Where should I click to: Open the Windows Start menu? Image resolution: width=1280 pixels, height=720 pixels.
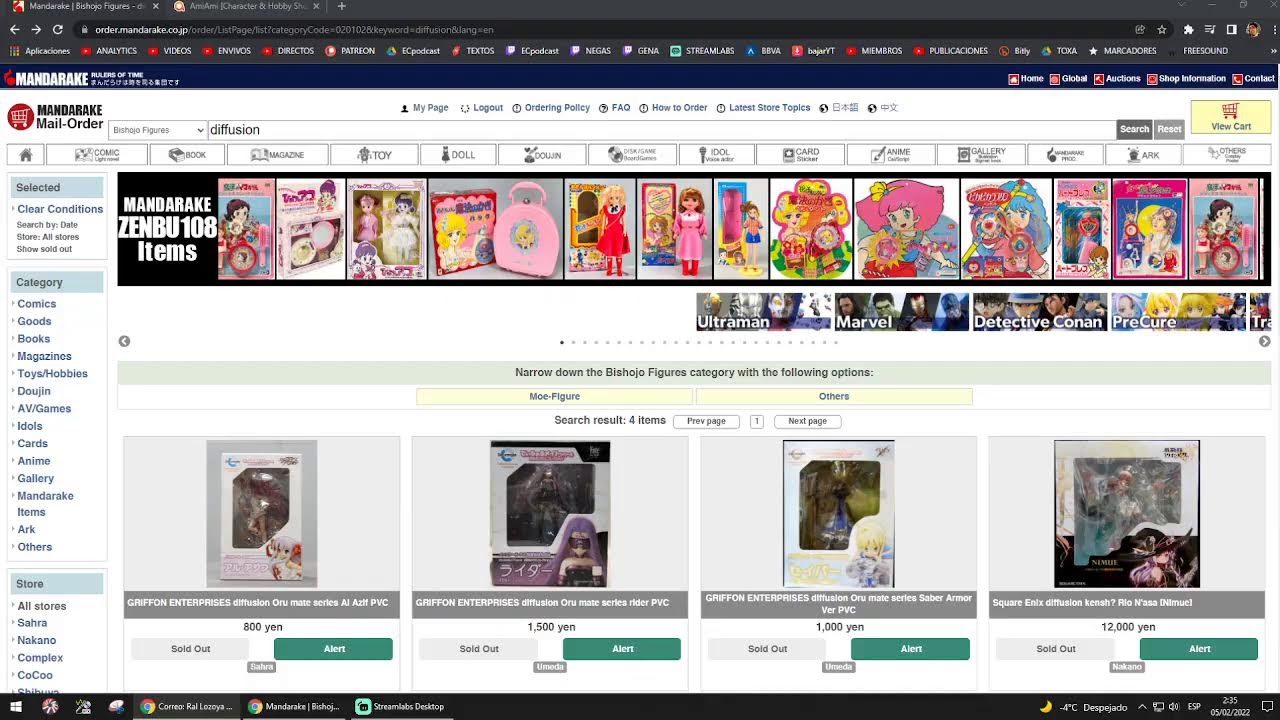point(16,706)
